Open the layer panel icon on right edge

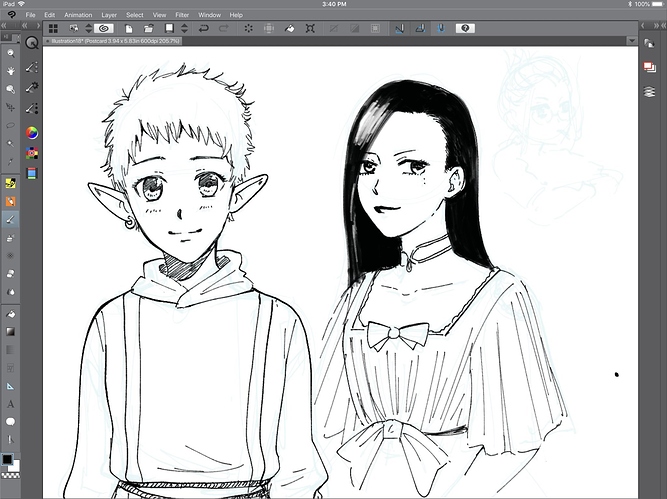click(649, 66)
